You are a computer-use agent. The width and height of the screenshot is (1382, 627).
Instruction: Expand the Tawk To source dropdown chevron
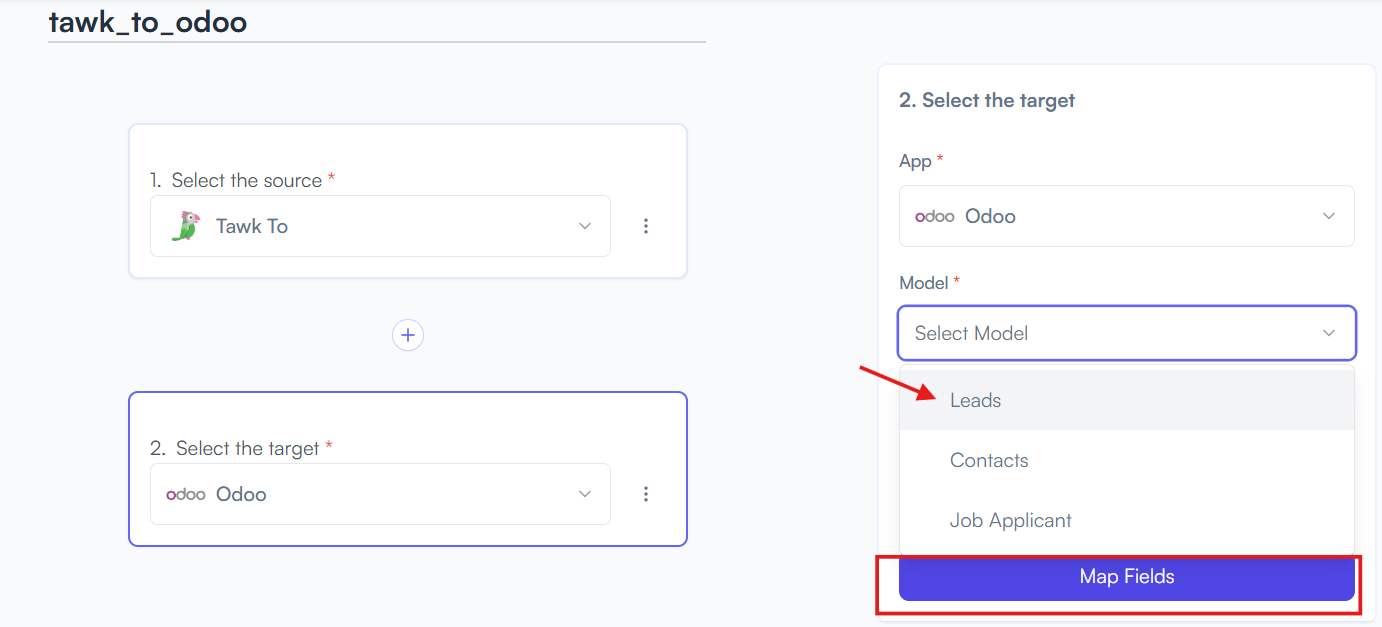coord(585,226)
